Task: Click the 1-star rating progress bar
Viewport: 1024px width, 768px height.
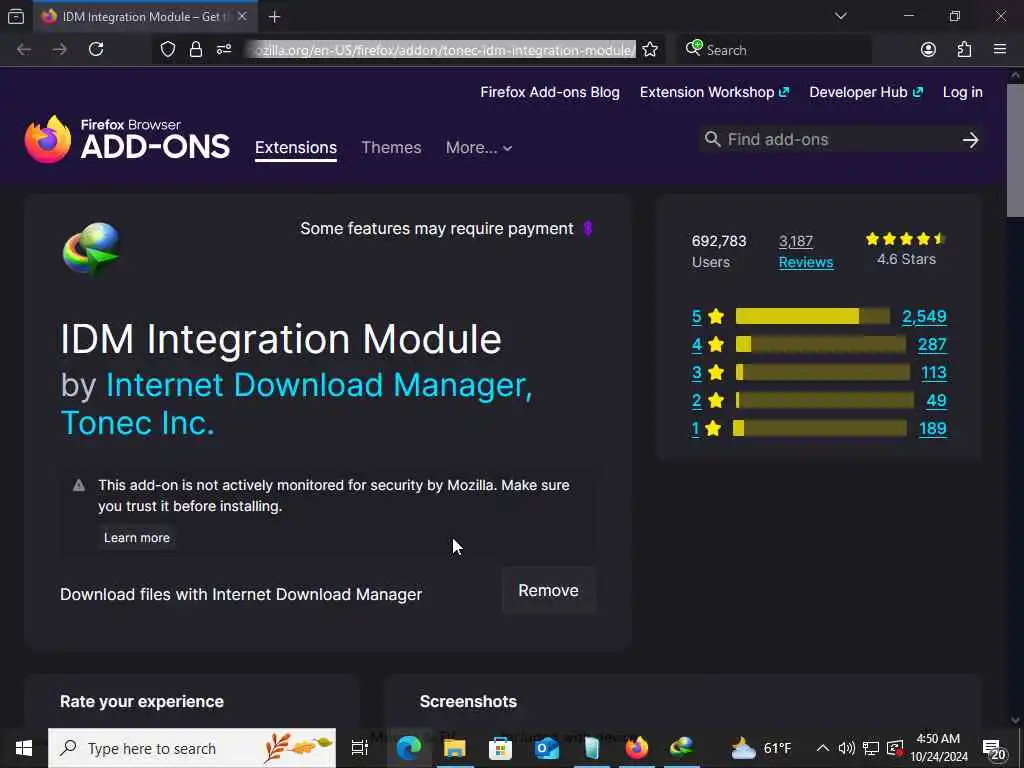Action: pos(821,428)
